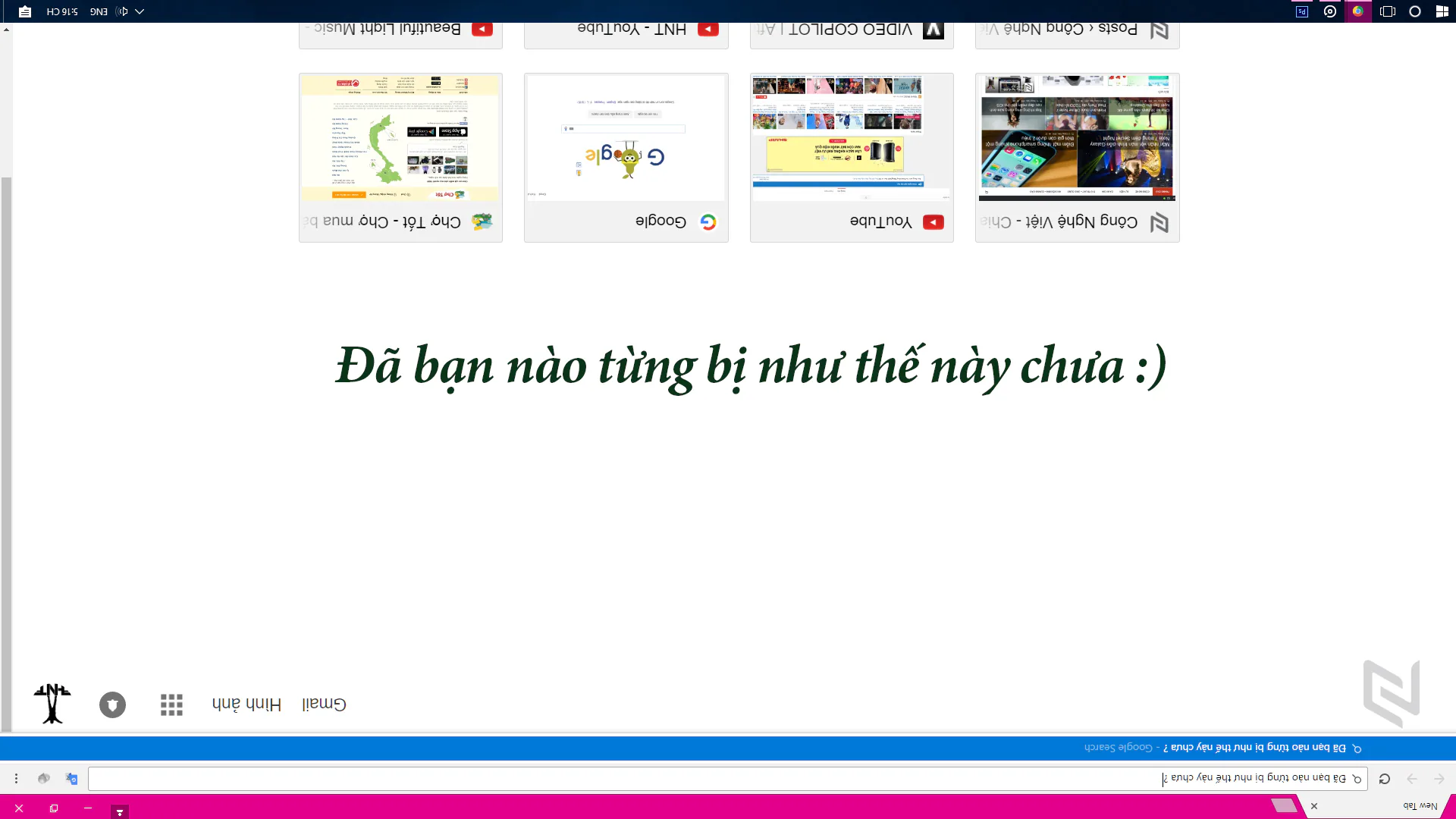Image resolution: width=1456 pixels, height=819 pixels.
Task: Click the volume speaker tray icon
Action: coord(121,11)
